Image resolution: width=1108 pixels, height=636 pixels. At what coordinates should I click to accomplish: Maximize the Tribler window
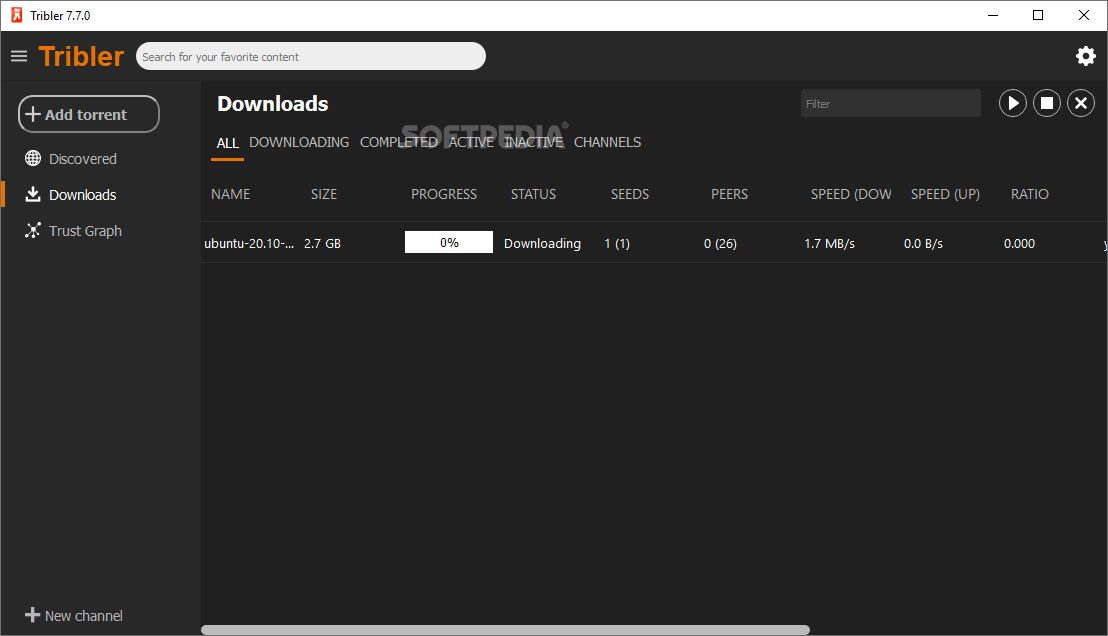tap(1038, 16)
